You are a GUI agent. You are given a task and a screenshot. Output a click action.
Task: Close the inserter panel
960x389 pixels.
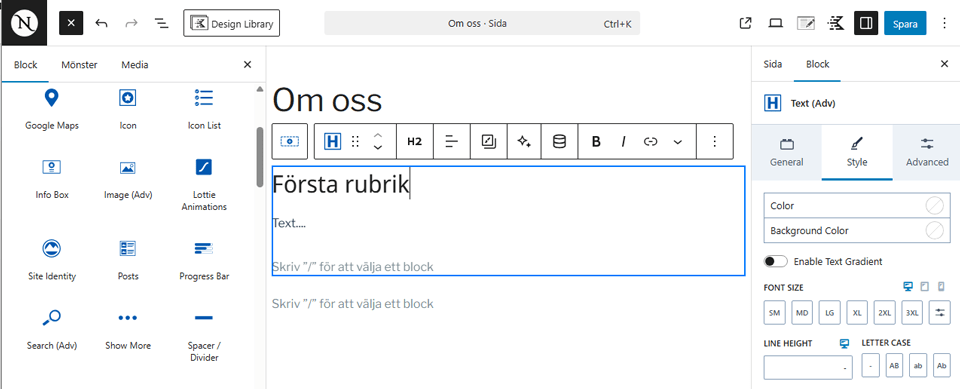(247, 64)
